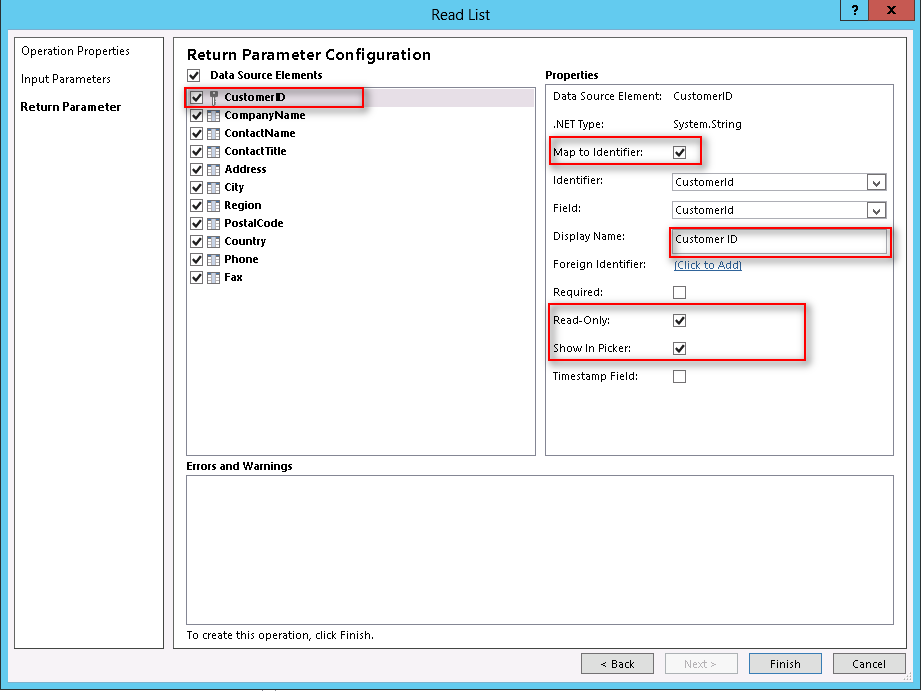The image size is (921, 691).
Task: Uncheck the City element checkbox
Action: pos(197,187)
